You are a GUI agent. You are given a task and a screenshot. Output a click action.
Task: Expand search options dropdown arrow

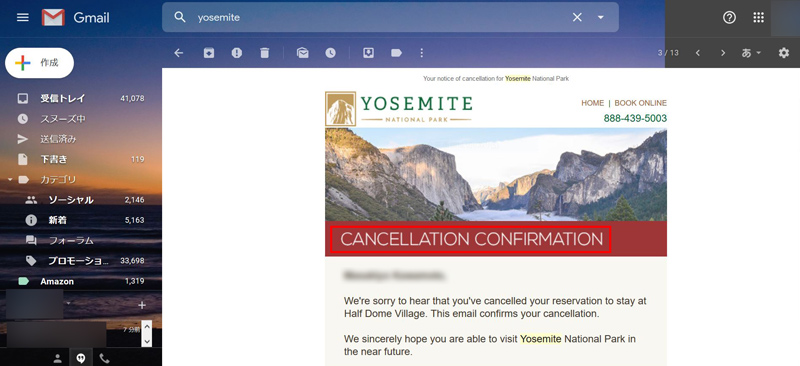(x=601, y=17)
